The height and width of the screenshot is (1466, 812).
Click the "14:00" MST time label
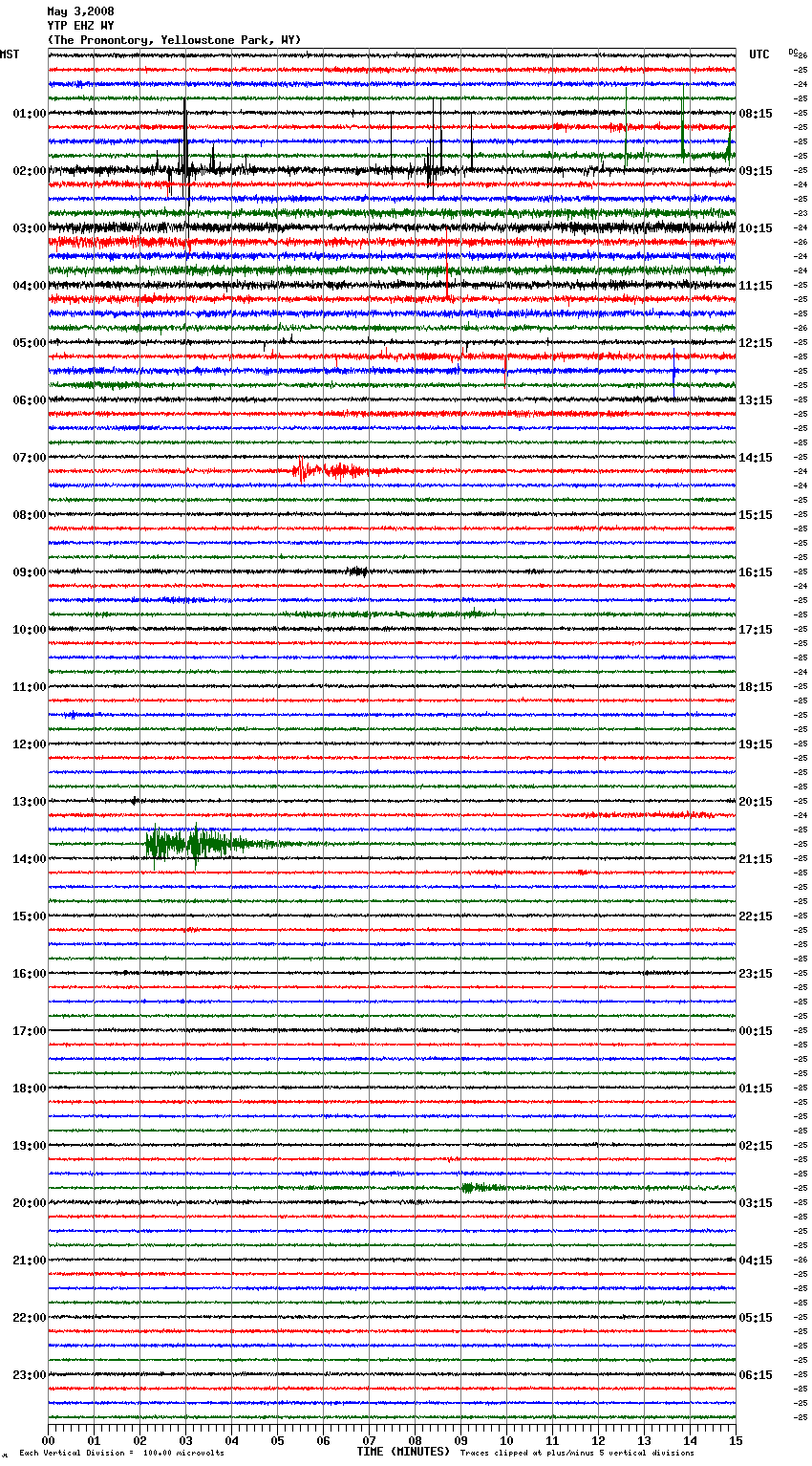[30, 859]
